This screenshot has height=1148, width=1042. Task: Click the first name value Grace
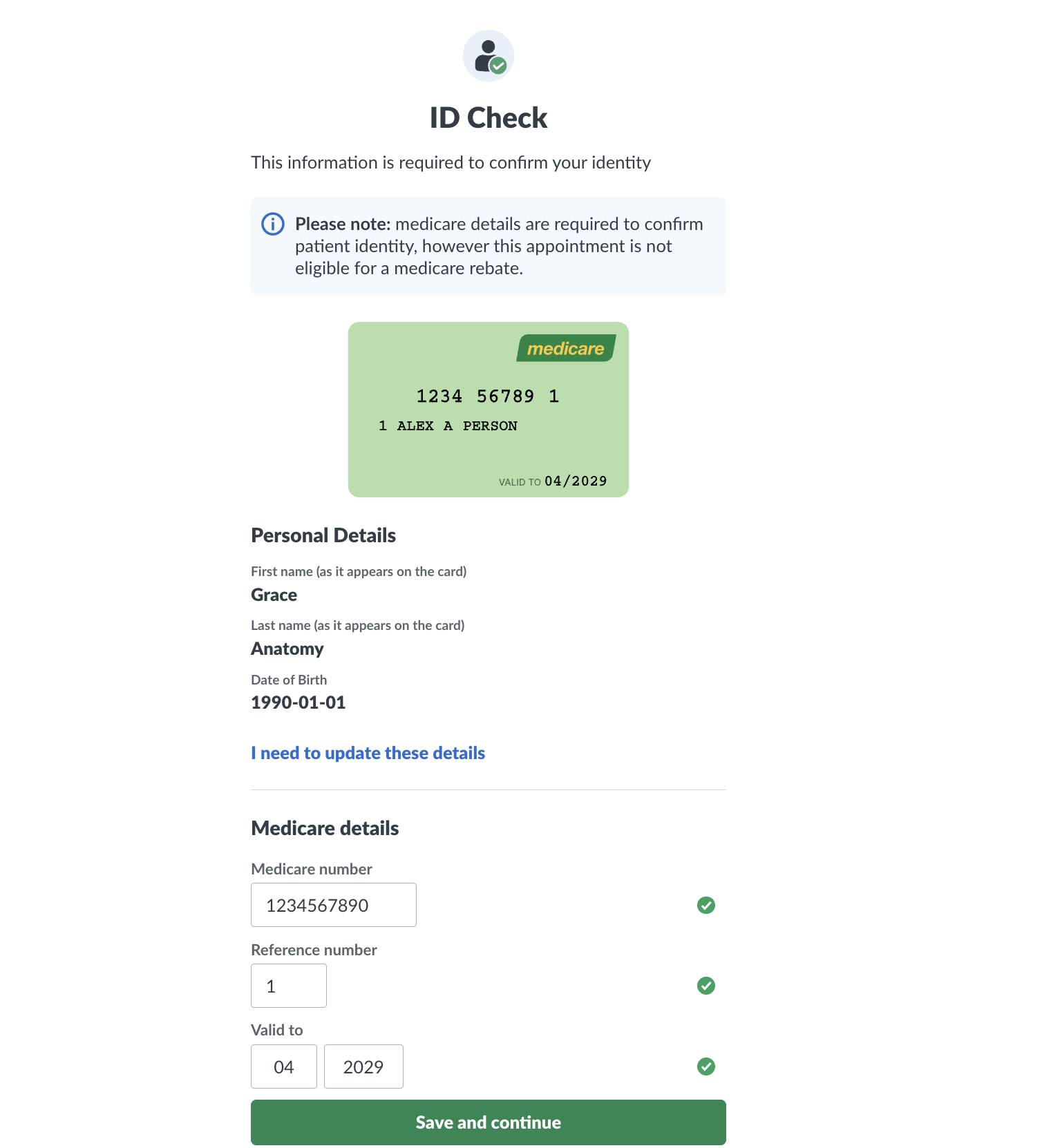pos(274,595)
